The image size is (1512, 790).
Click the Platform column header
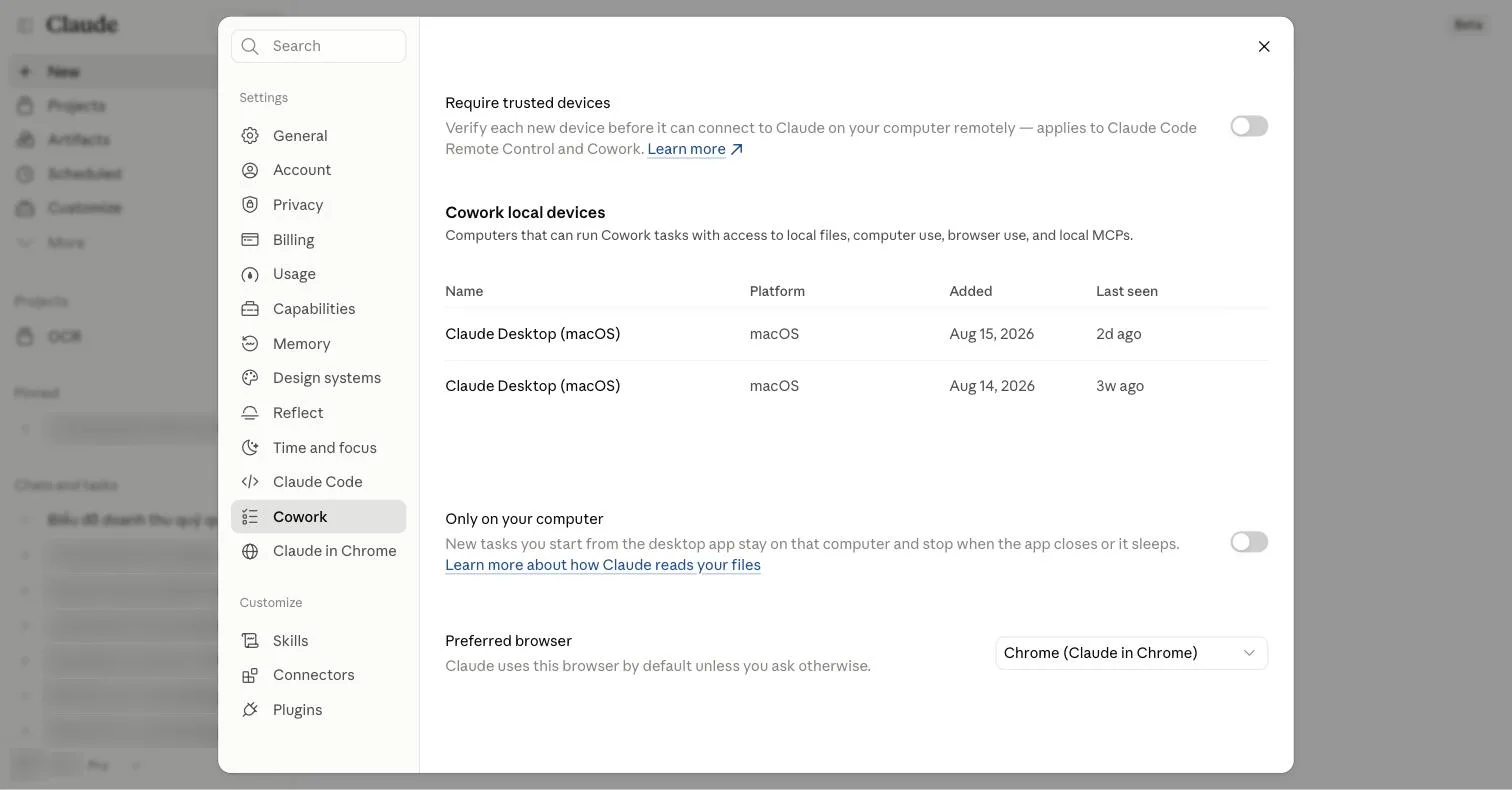coord(777,291)
